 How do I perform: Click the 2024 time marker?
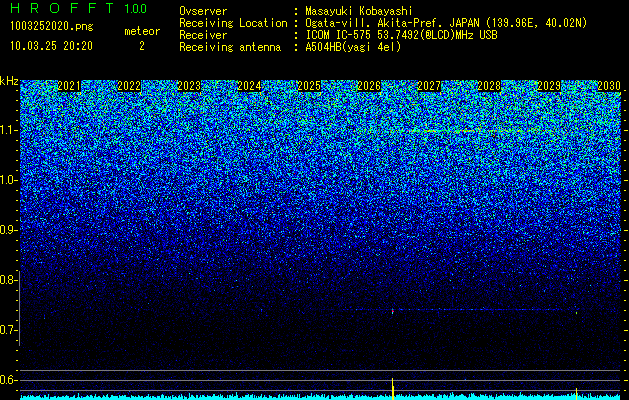coord(249,86)
